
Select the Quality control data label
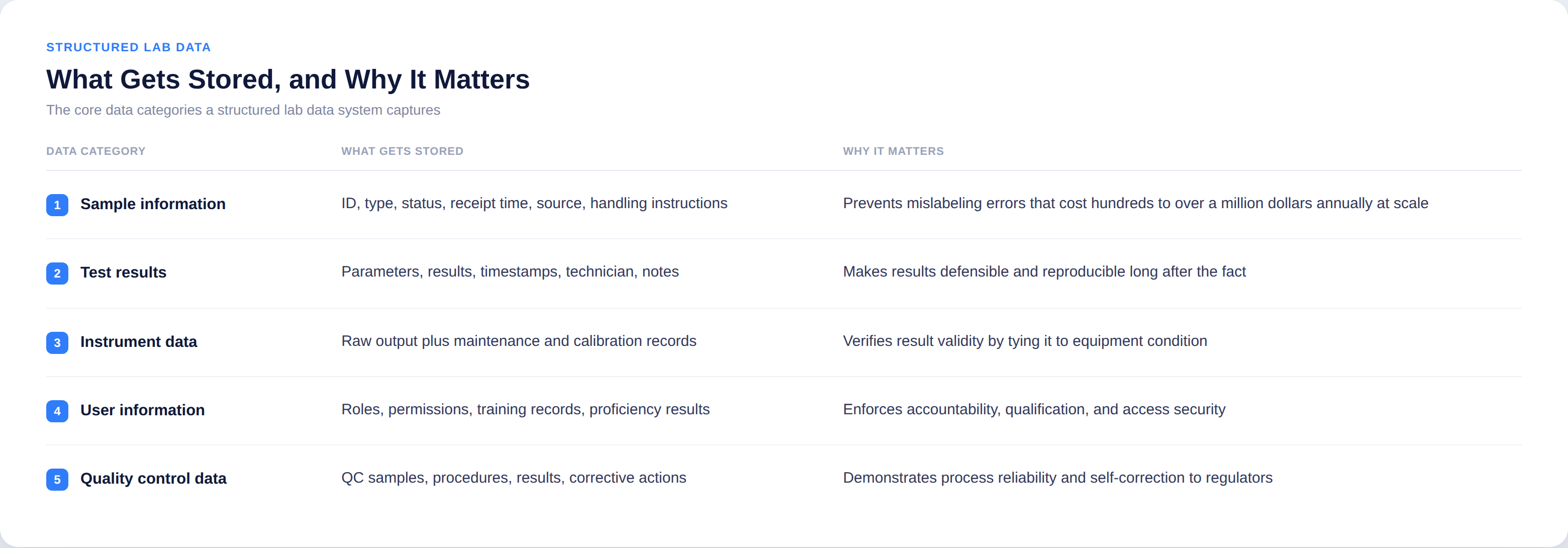(153, 479)
